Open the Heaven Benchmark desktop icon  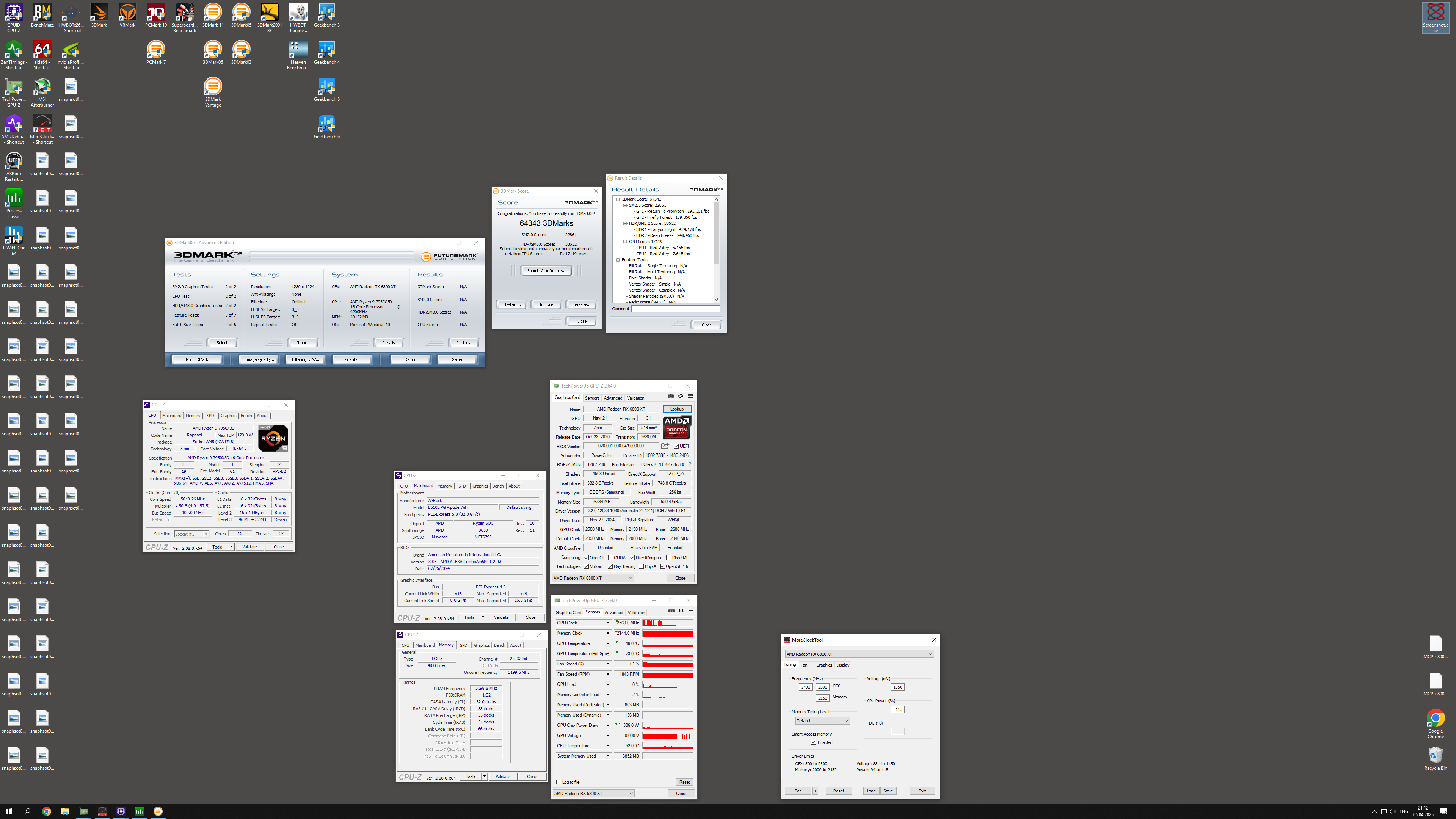click(298, 55)
